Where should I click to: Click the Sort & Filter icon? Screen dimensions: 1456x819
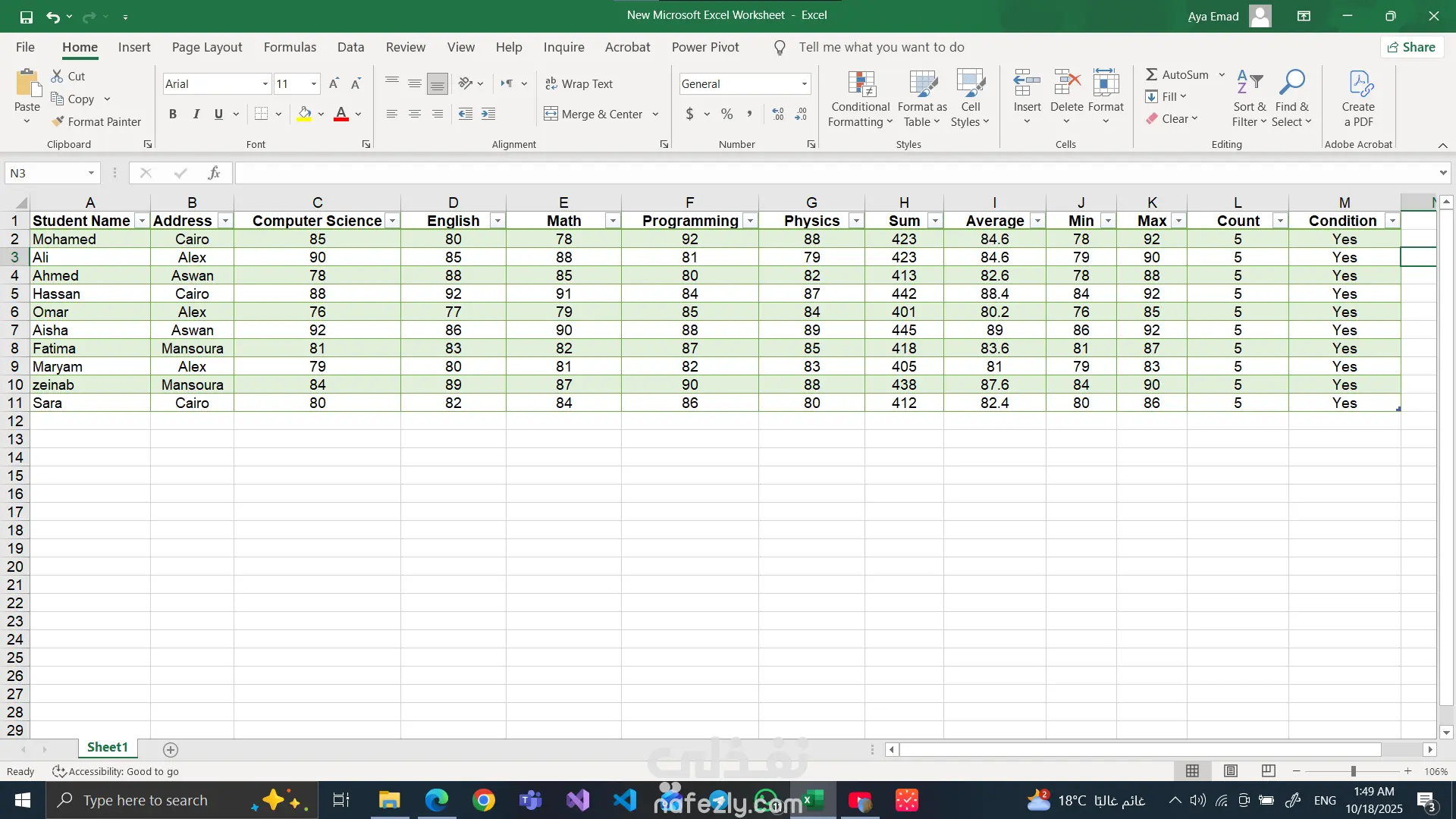[x=1249, y=86]
